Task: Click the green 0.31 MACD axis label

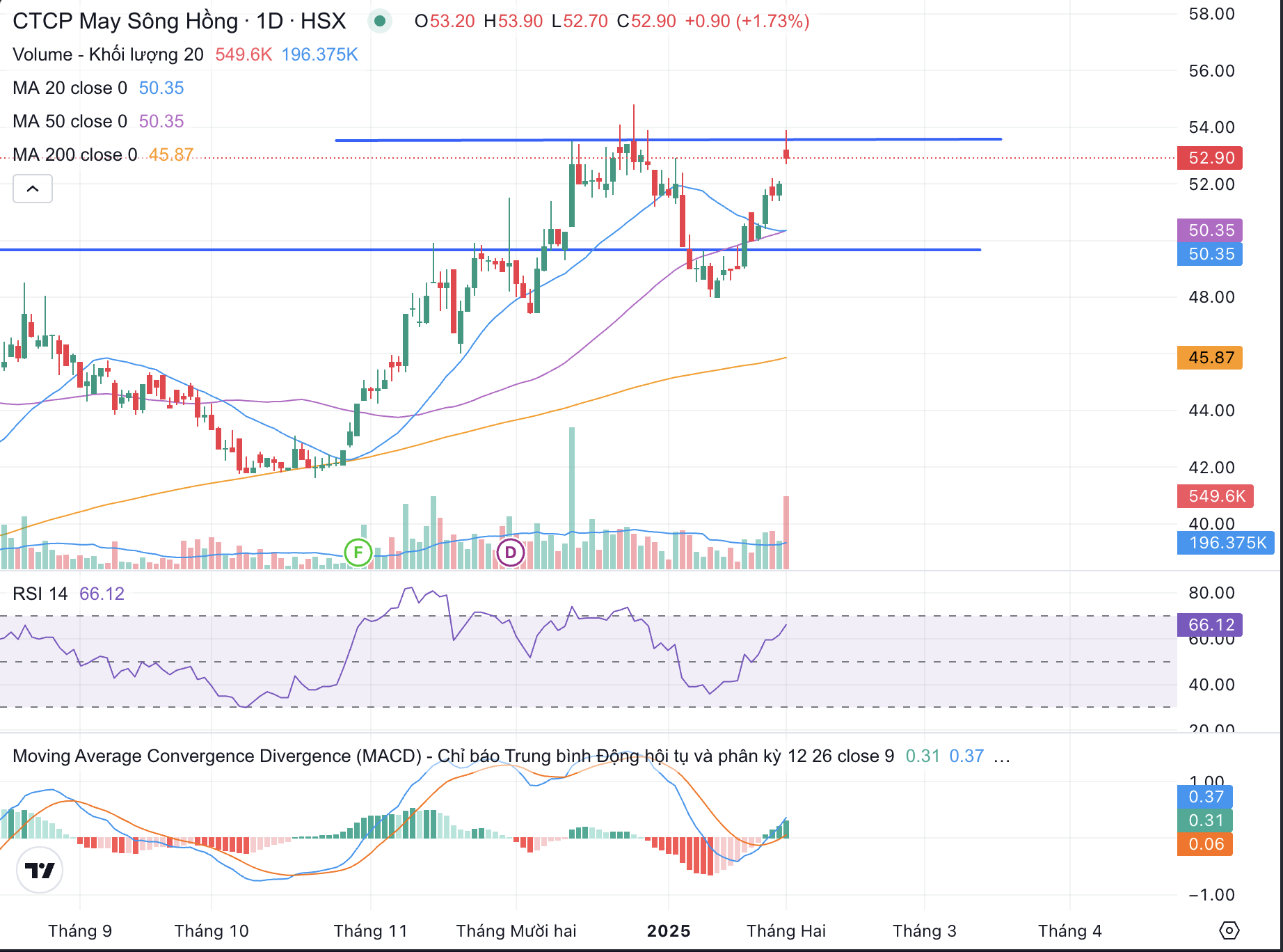Action: pyautogui.click(x=1206, y=820)
